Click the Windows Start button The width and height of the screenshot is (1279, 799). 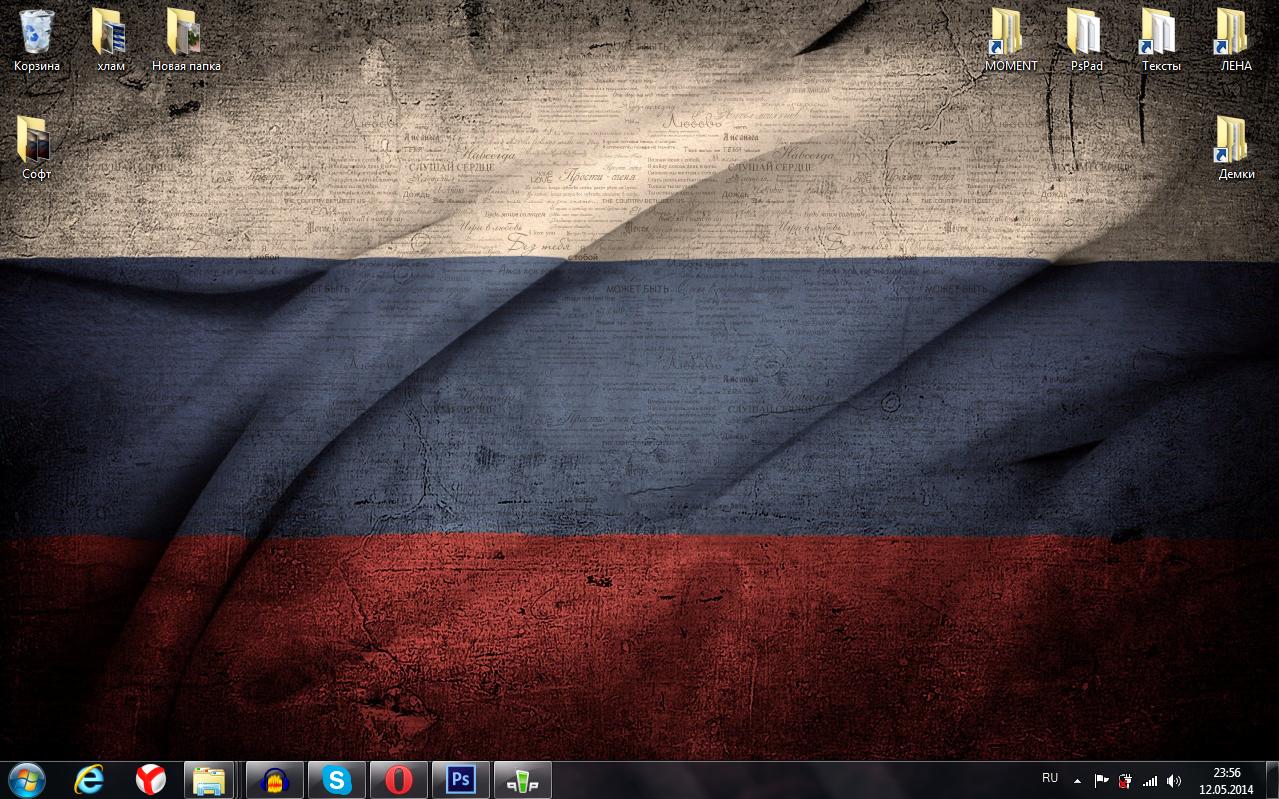[x=27, y=780]
